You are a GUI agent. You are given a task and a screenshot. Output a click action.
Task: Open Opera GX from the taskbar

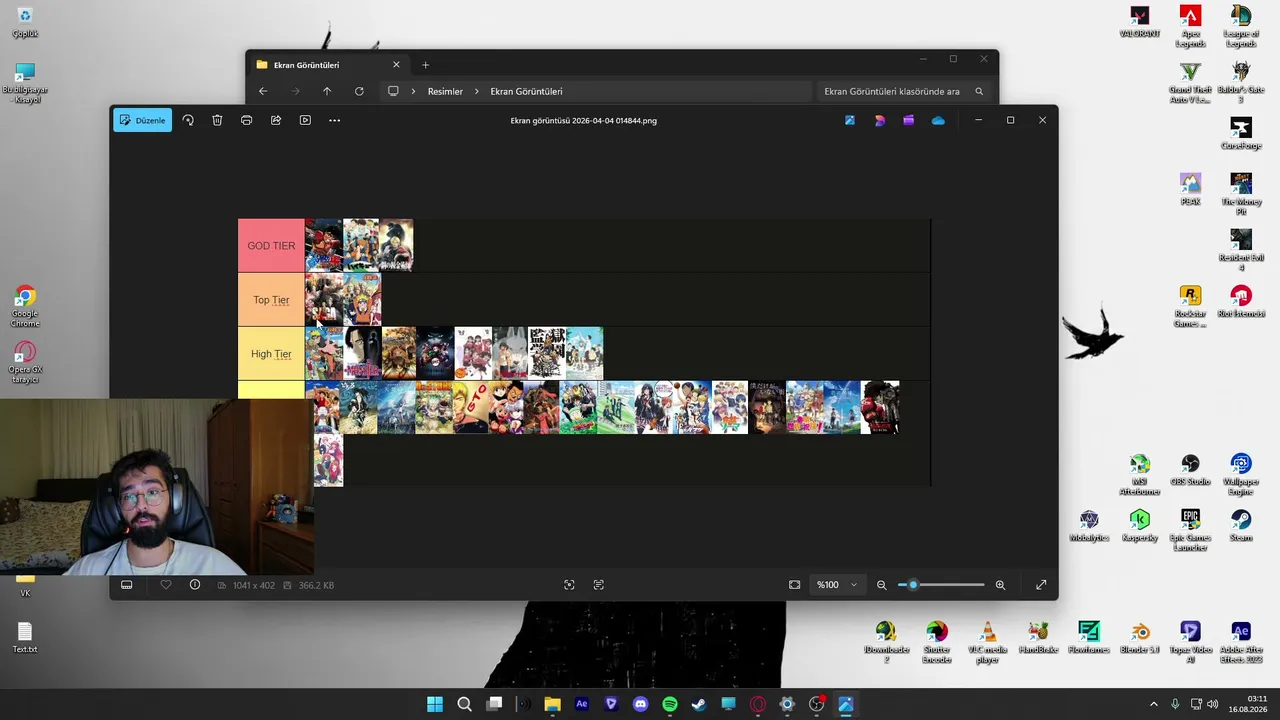coord(758,704)
